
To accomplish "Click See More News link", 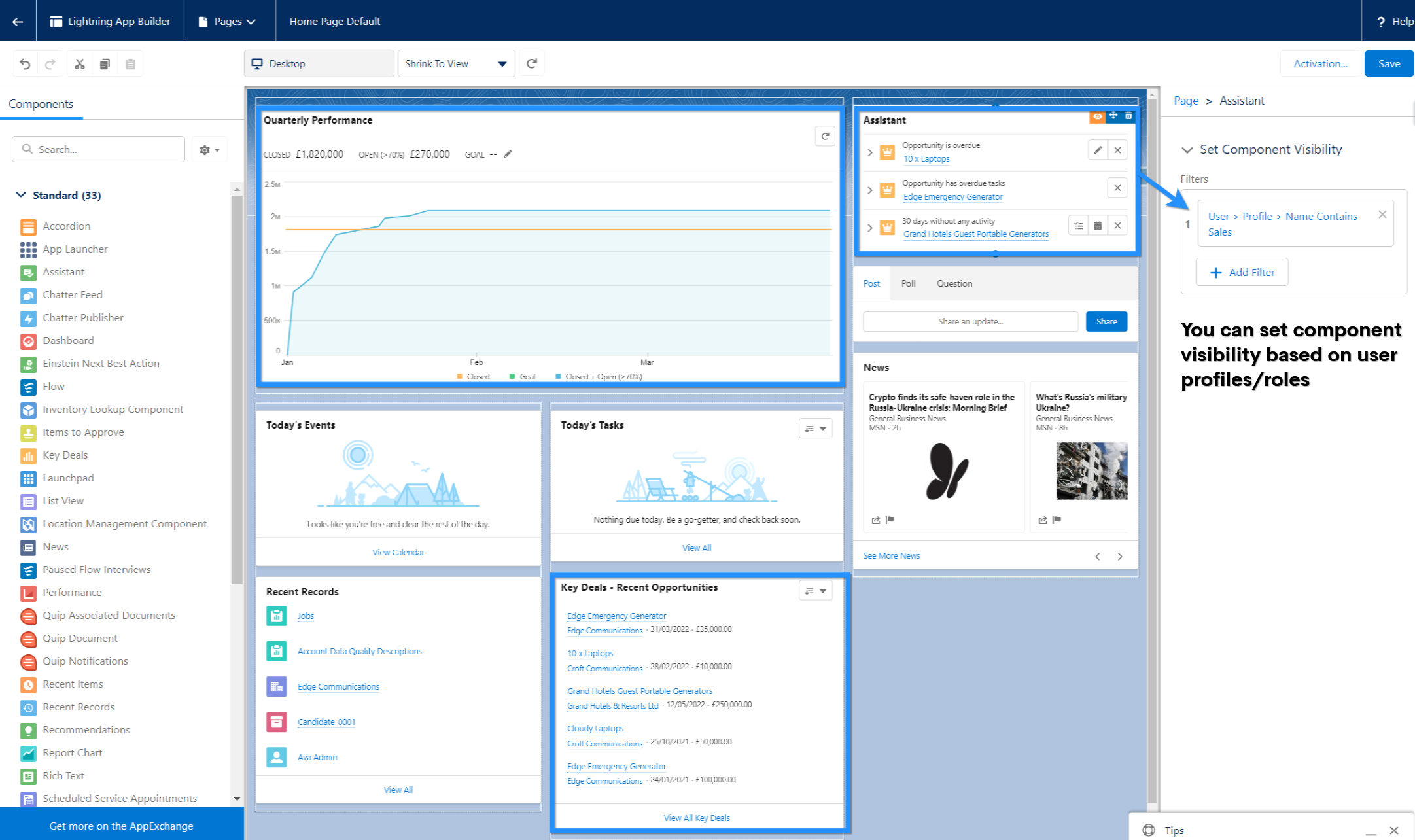I will pos(891,555).
